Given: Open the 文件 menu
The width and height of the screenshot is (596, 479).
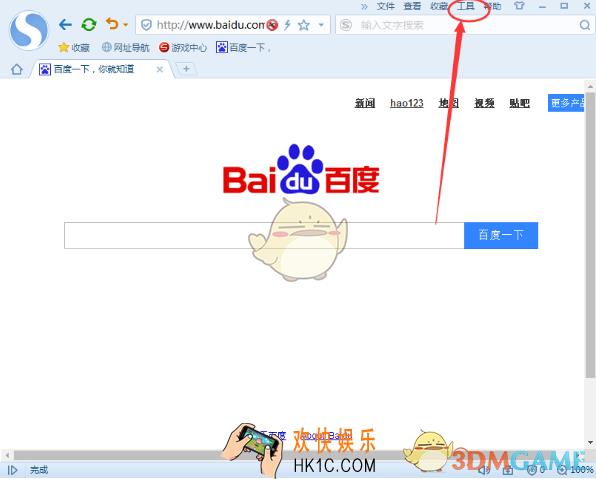Looking at the screenshot, I should (385, 6).
